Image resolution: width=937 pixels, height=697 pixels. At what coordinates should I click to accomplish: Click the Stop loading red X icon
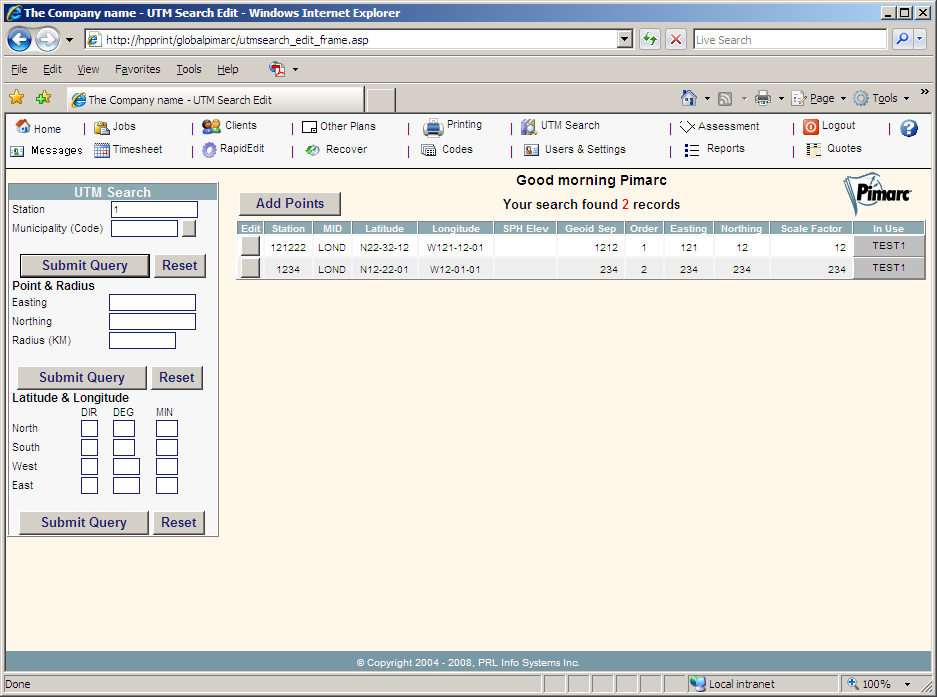point(676,39)
